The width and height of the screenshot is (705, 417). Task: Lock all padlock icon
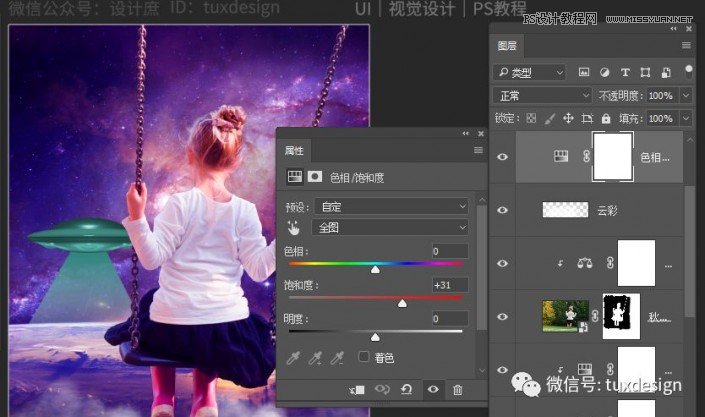[606, 118]
